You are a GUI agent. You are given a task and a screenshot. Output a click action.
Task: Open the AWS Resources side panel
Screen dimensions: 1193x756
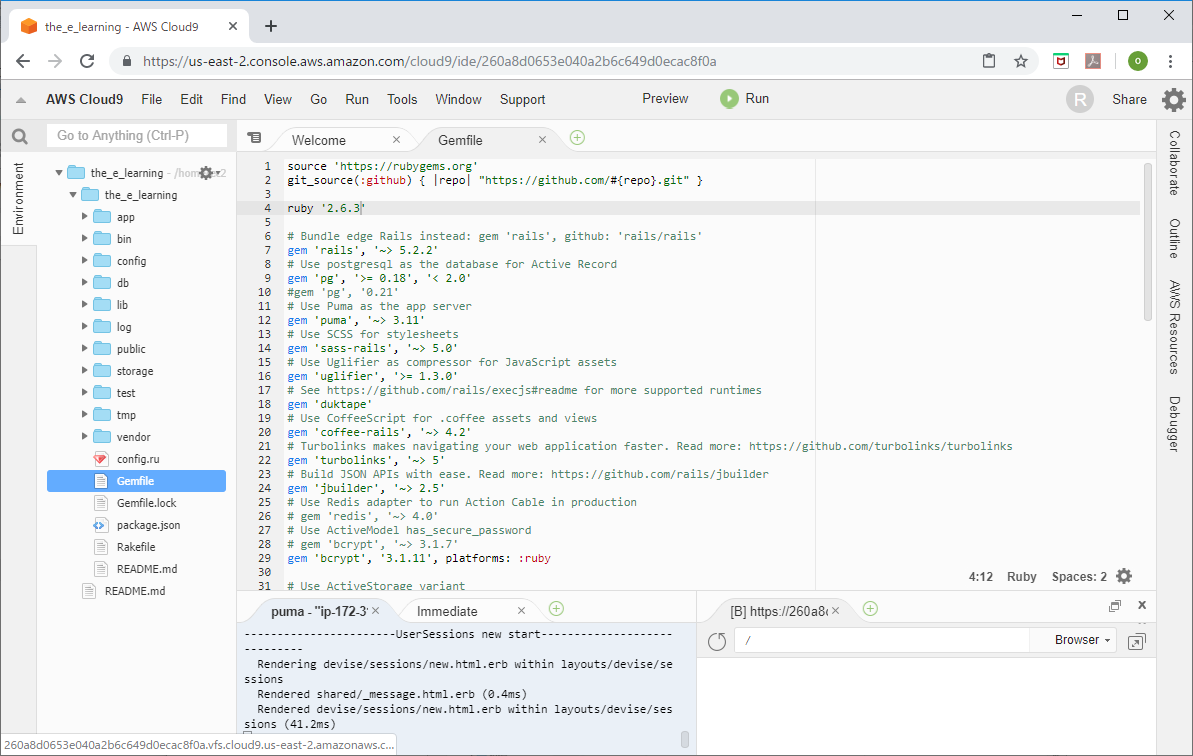(1175, 328)
